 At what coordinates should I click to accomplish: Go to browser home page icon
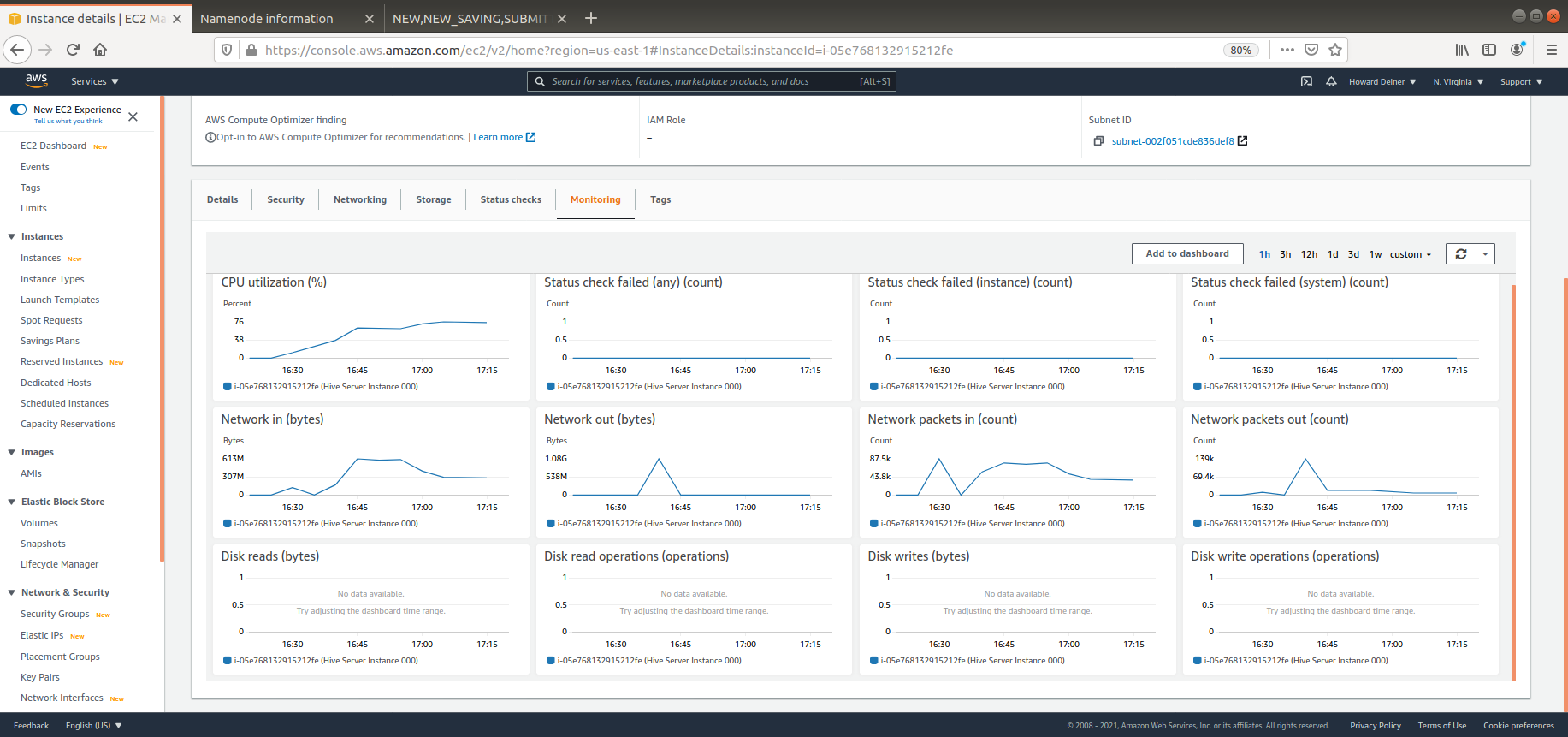coord(100,50)
